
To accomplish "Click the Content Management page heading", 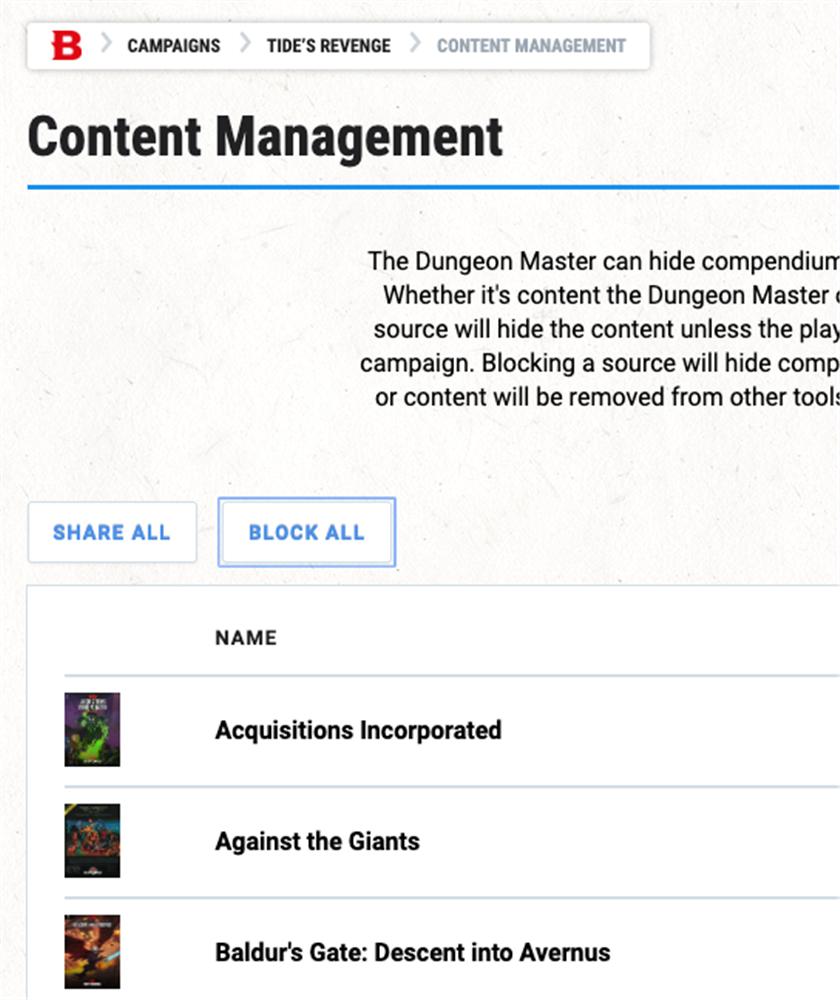I will pos(265,136).
